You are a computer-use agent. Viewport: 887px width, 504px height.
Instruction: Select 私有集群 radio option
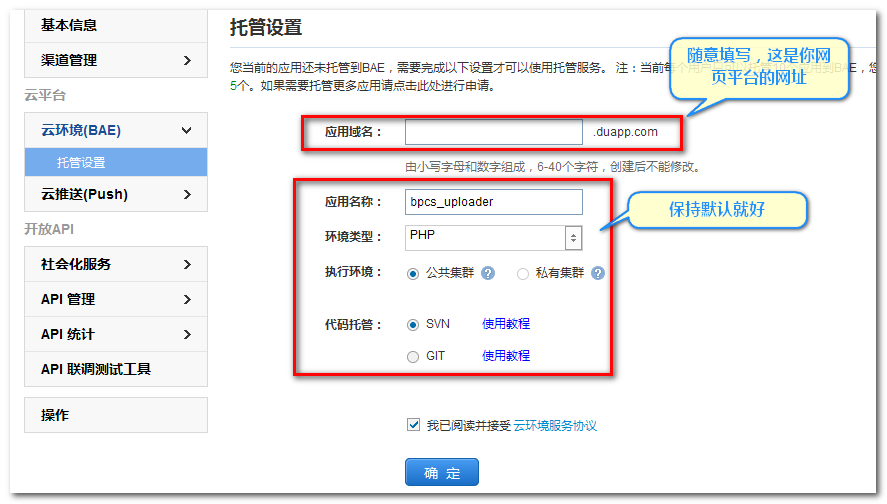pos(523,274)
